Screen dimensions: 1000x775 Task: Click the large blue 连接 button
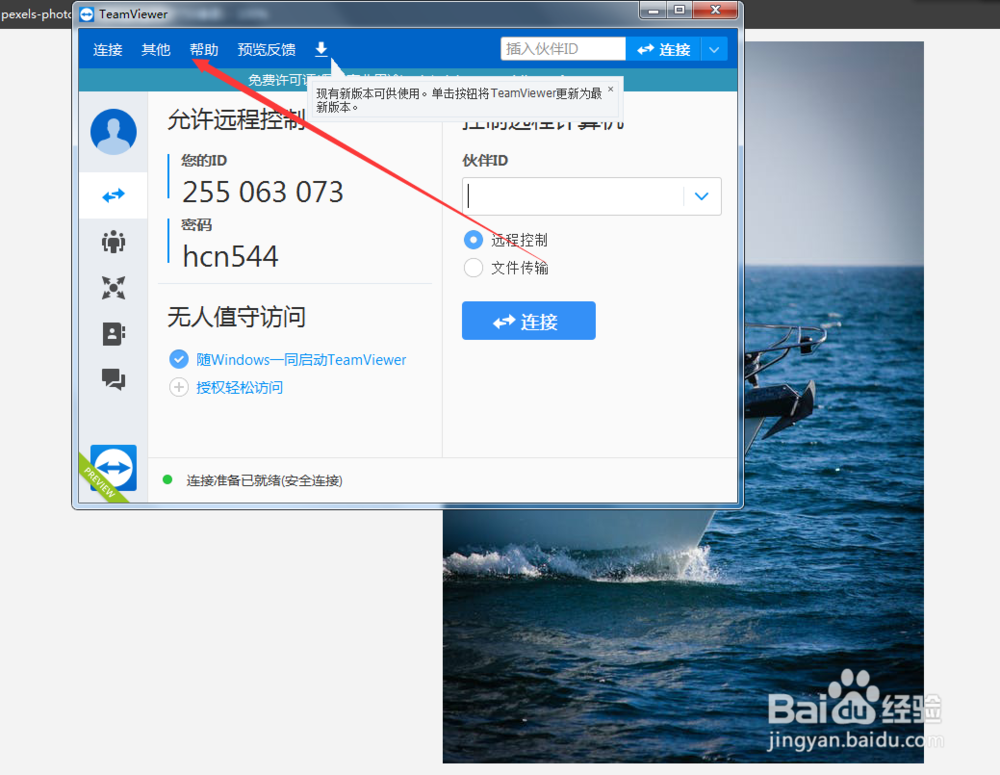tap(529, 321)
